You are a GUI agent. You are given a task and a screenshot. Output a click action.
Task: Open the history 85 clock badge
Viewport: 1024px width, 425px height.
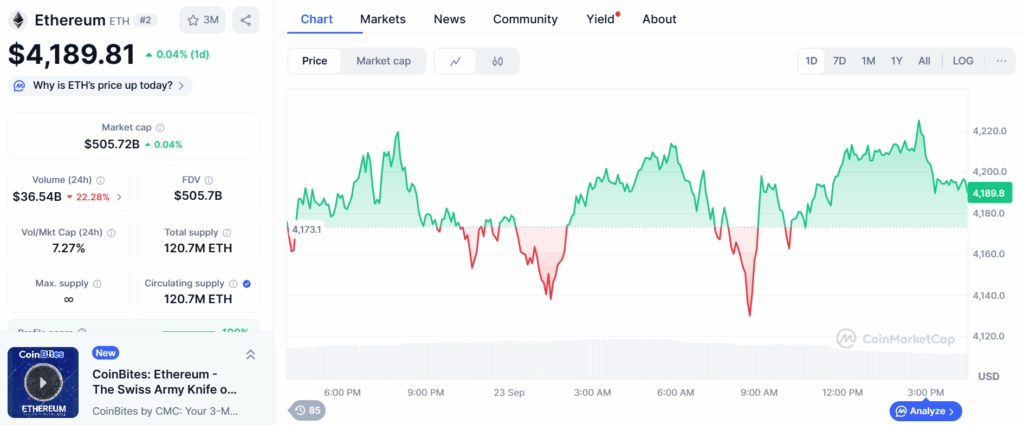[x=308, y=411]
